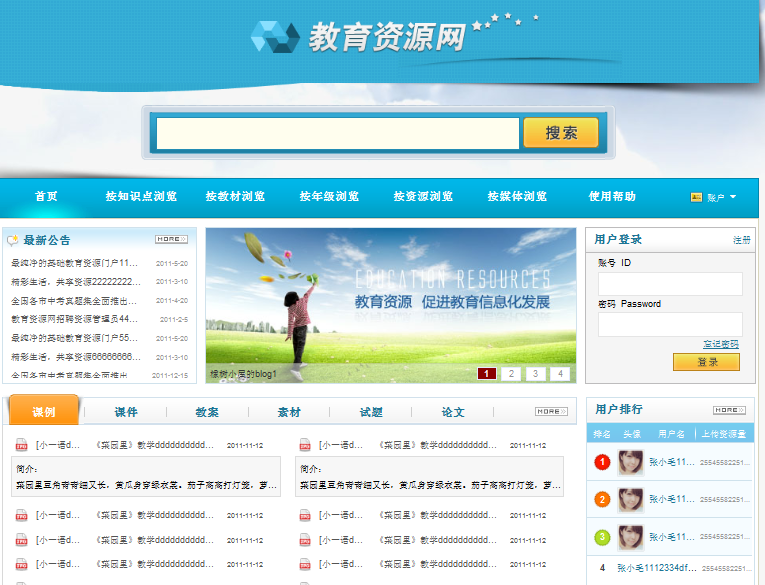Click the 密码 Password input field

click(x=670, y=324)
